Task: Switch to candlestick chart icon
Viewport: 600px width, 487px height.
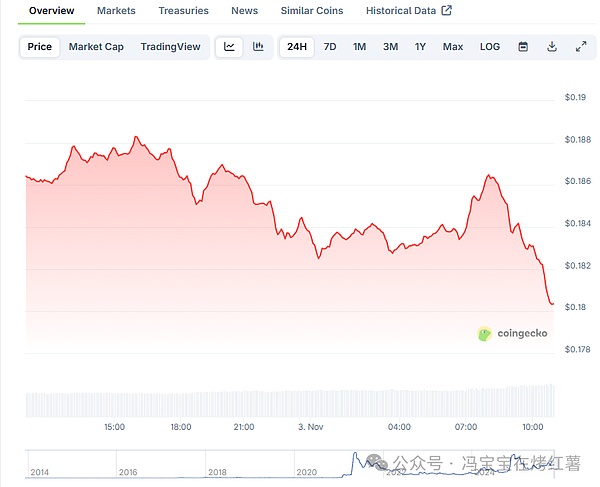Action: (258, 47)
